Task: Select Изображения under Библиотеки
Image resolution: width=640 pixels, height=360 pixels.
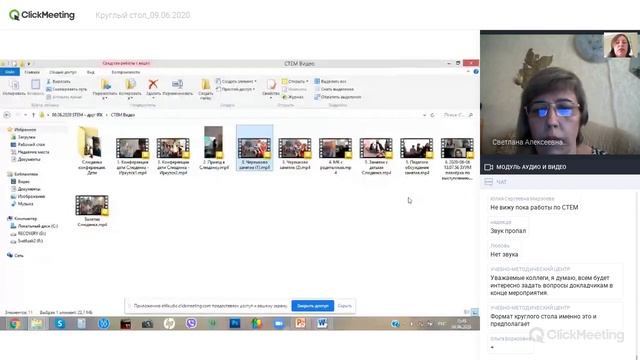Action: point(28,196)
